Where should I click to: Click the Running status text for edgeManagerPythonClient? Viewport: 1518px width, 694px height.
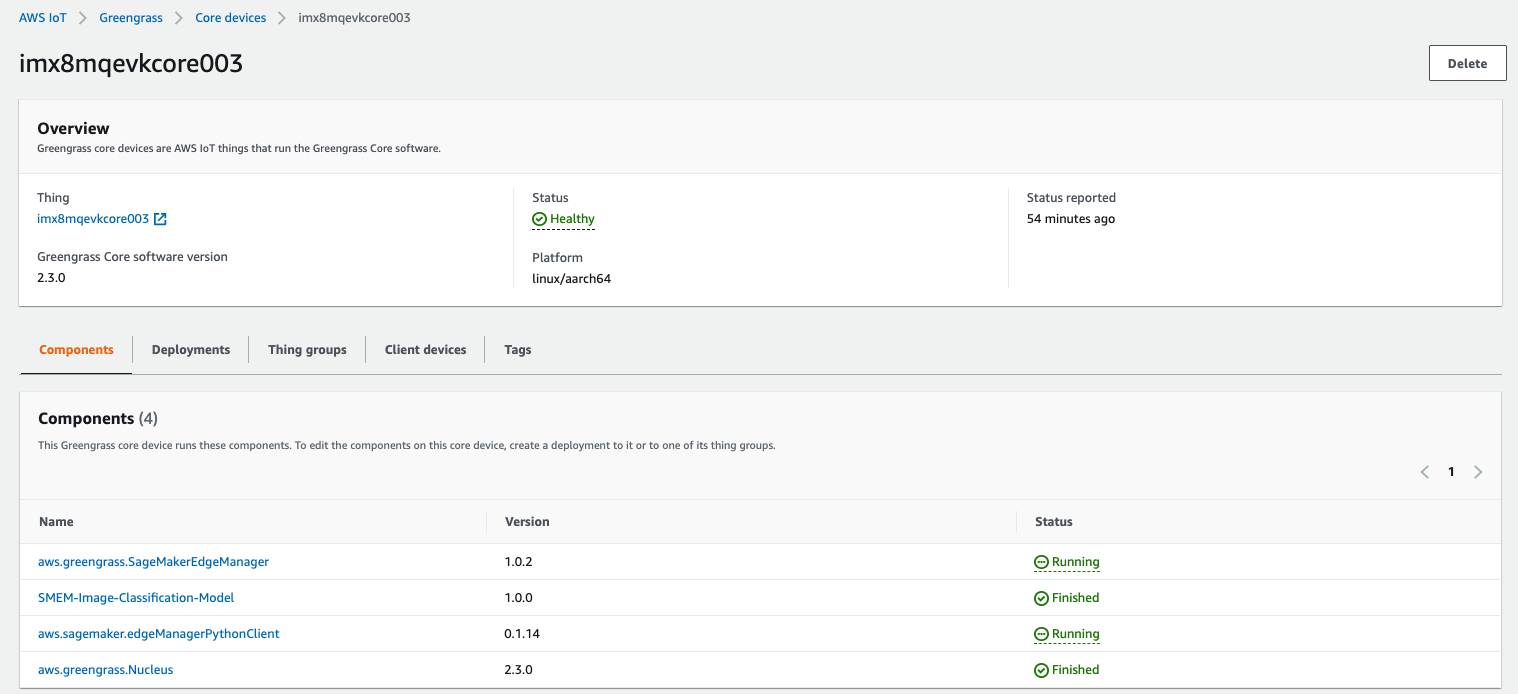coord(1076,634)
